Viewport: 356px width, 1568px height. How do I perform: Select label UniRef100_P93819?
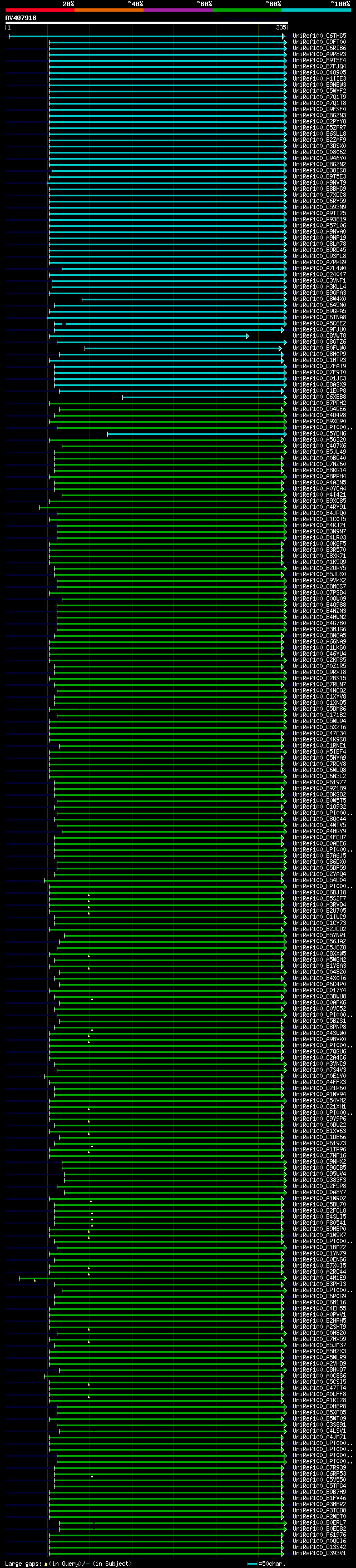coord(319,220)
